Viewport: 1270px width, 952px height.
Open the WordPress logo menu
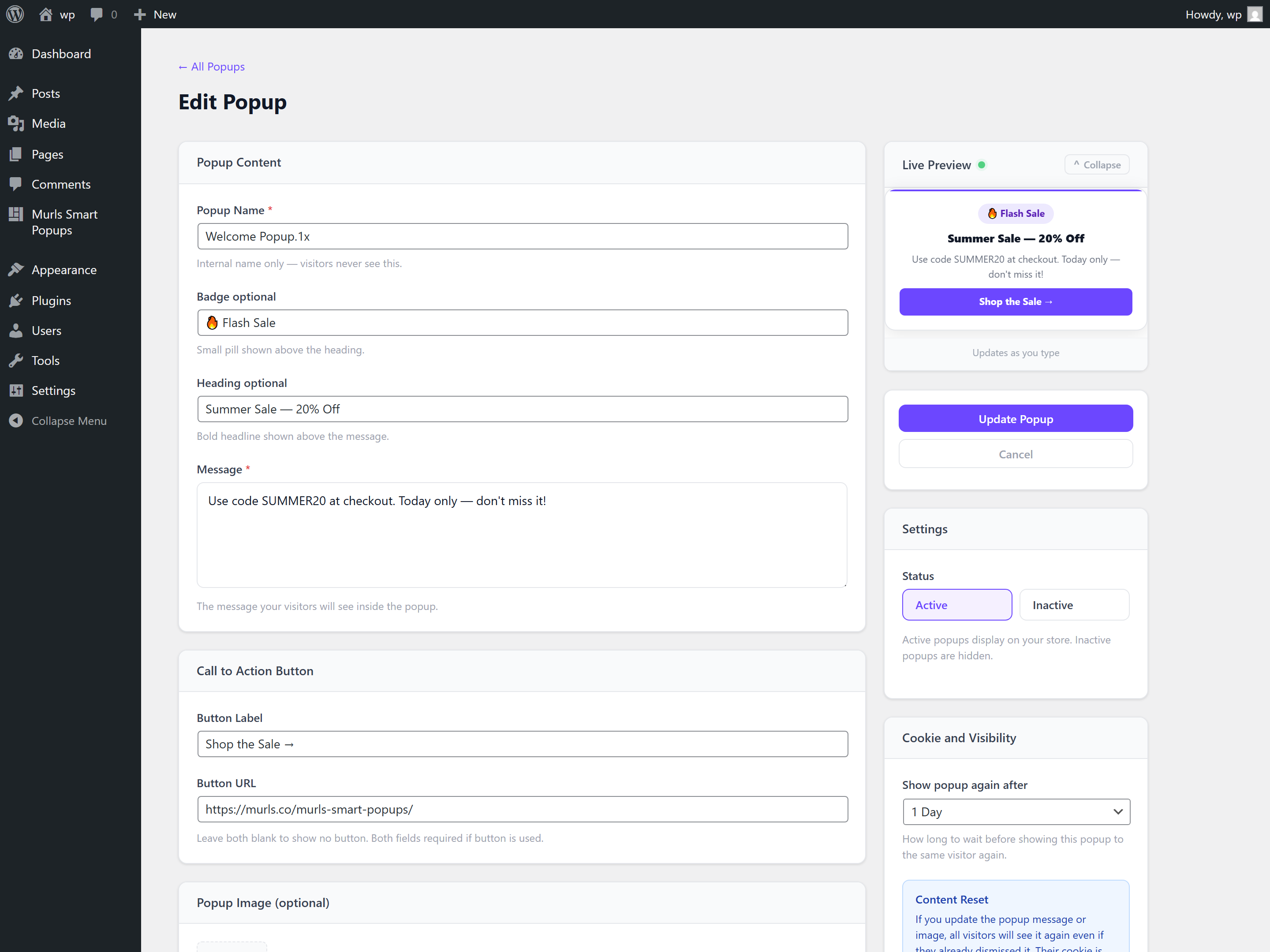click(x=15, y=14)
